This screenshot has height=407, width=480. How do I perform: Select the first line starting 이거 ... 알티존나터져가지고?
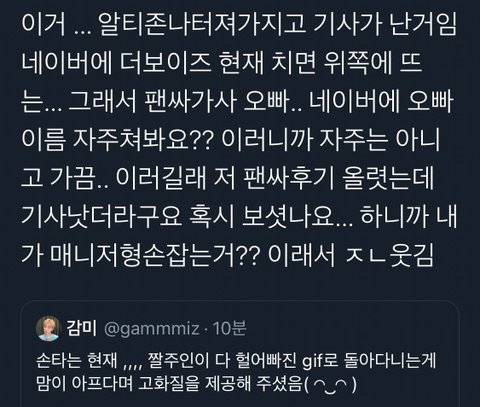pyautogui.click(x=238, y=24)
